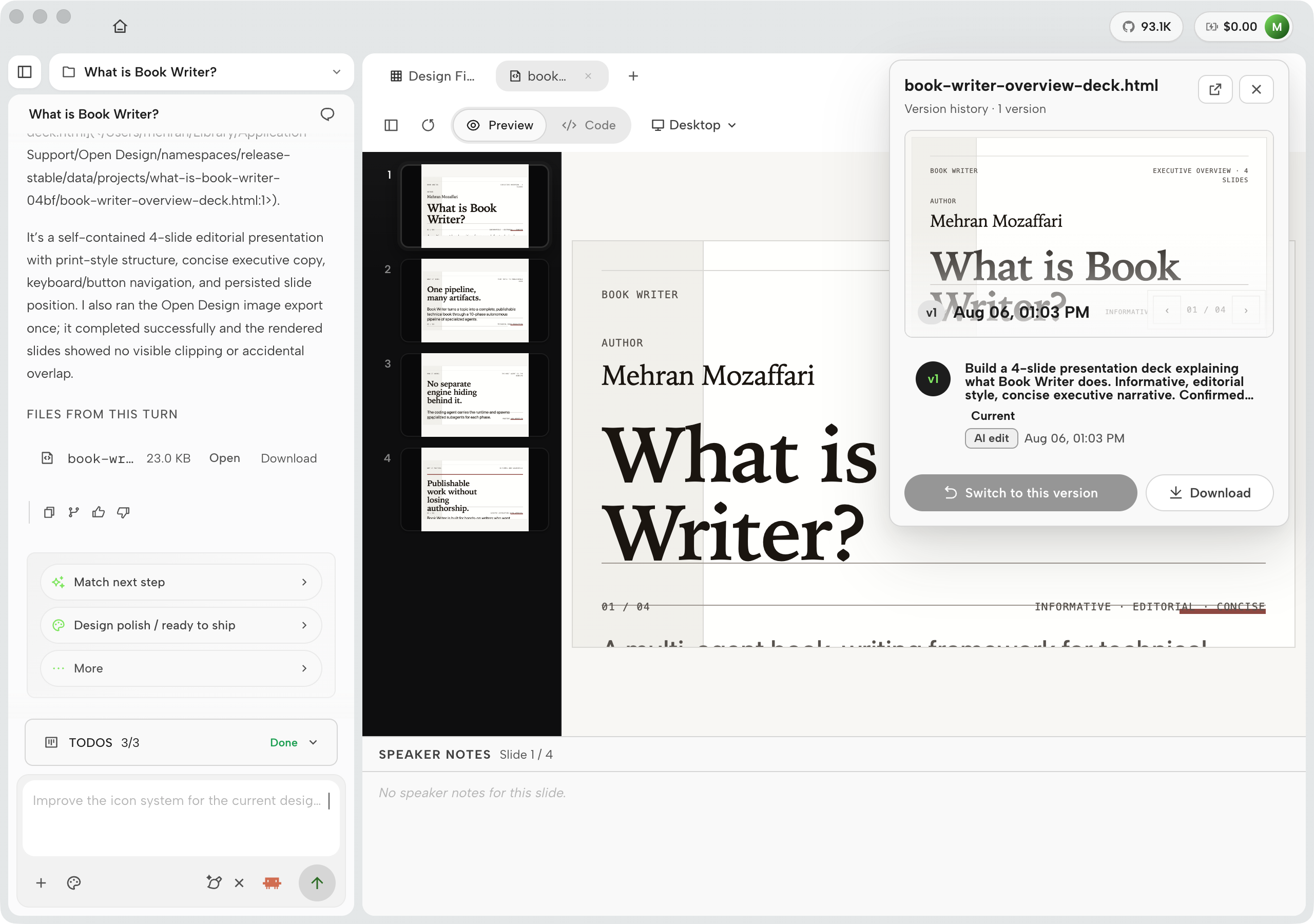Image resolution: width=1314 pixels, height=924 pixels.
Task: Reload the preview with refresh icon
Action: pyautogui.click(x=428, y=125)
